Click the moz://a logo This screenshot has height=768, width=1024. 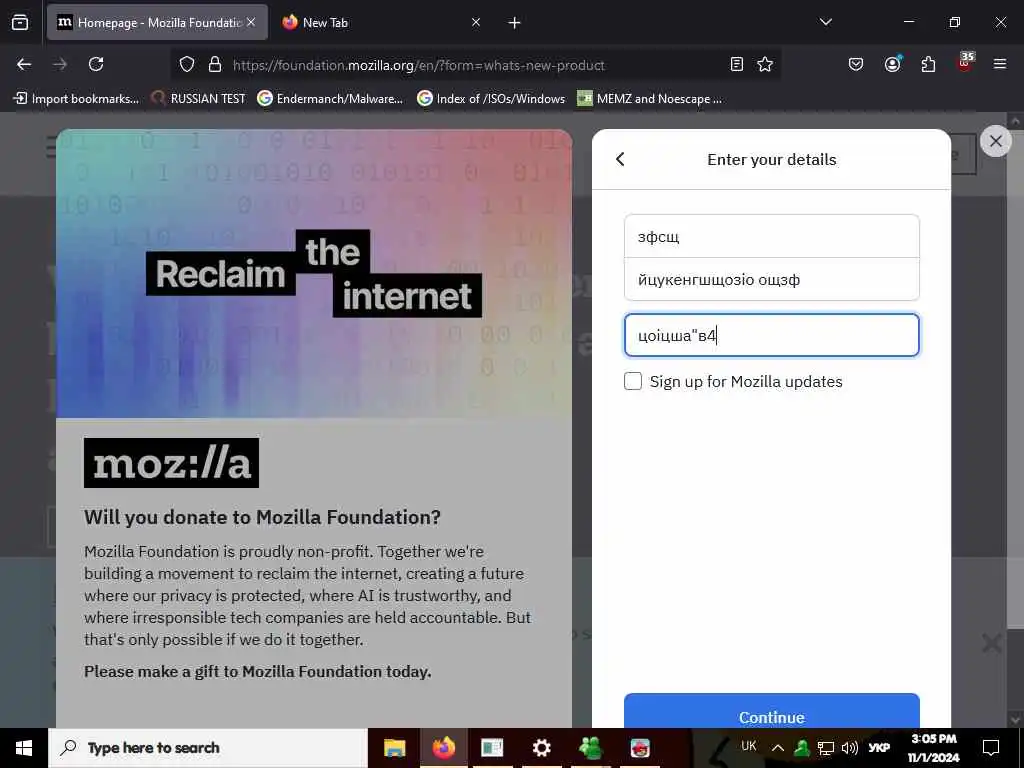pos(172,463)
